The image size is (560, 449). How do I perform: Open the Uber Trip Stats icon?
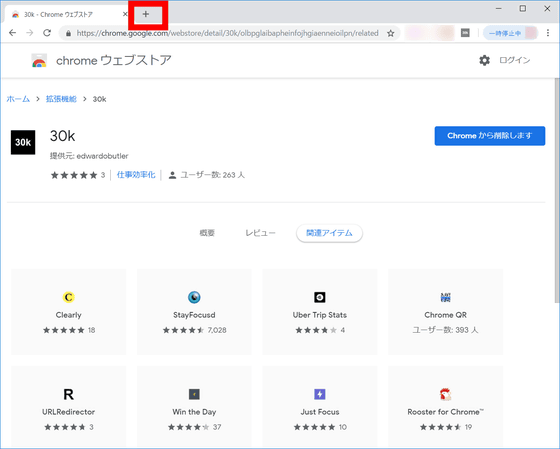[x=320, y=297]
